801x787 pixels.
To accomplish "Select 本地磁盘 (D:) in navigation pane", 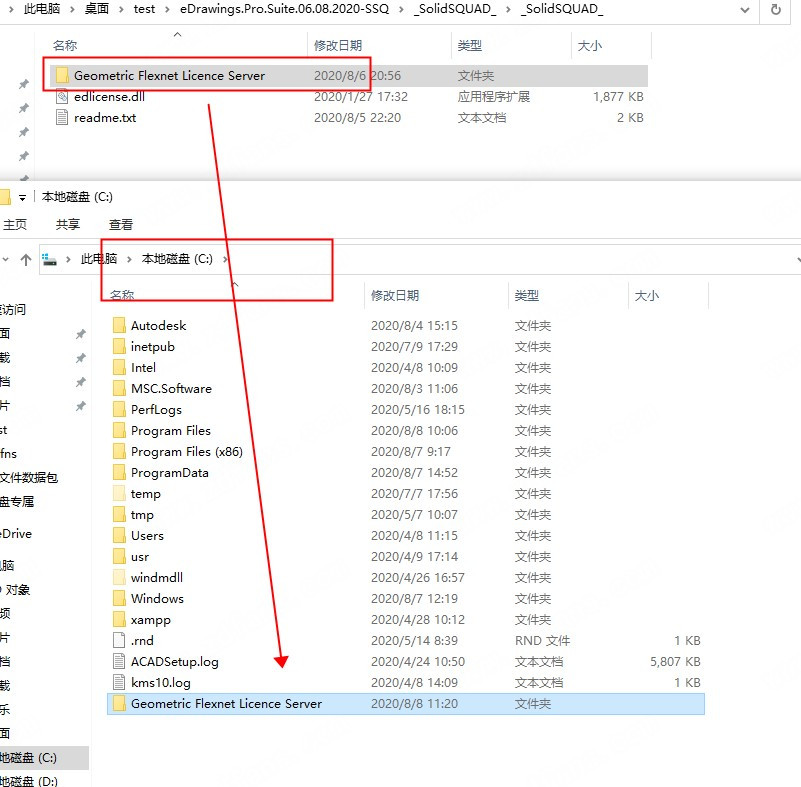I will coord(29,781).
